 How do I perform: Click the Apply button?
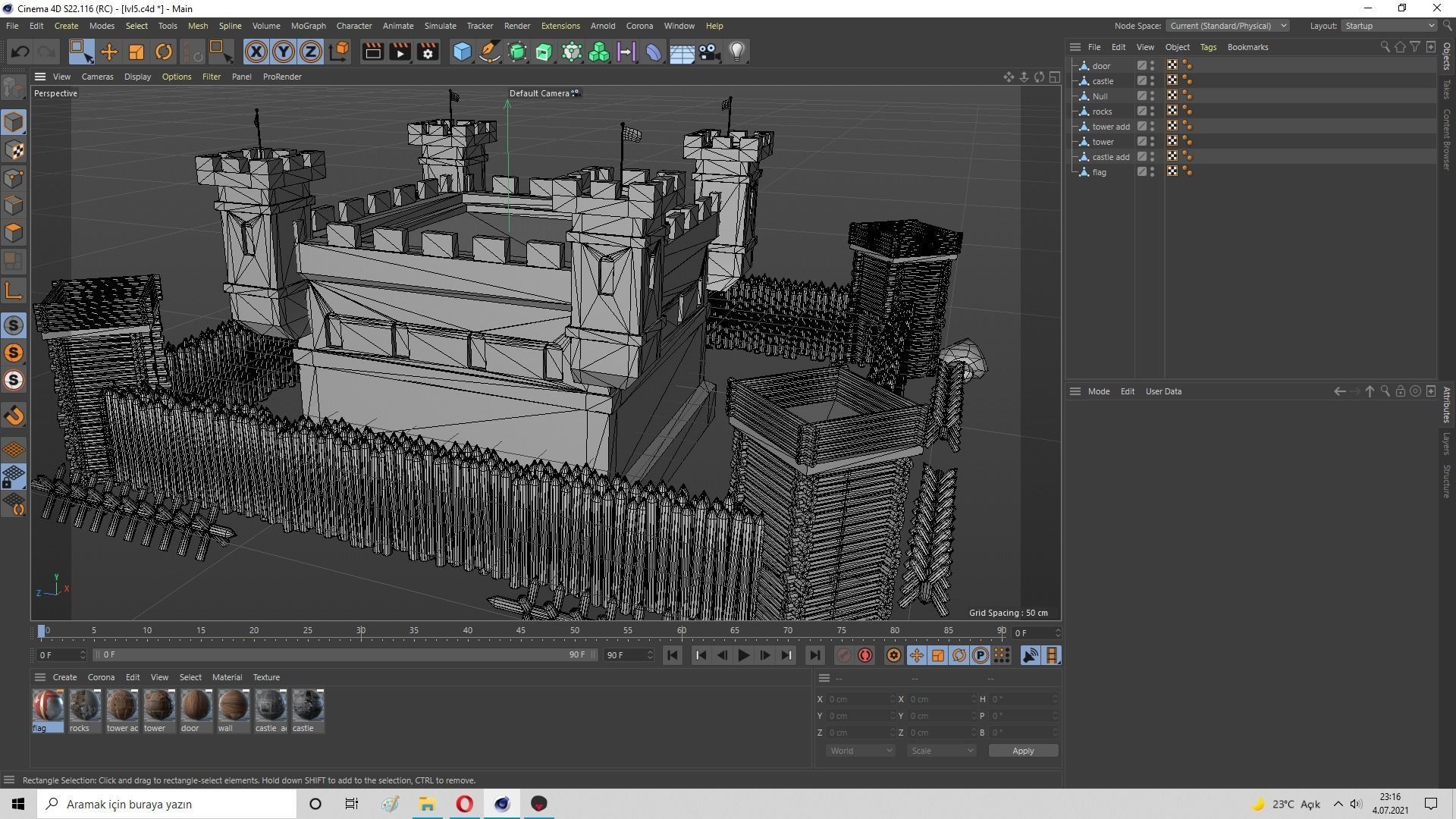1023,751
